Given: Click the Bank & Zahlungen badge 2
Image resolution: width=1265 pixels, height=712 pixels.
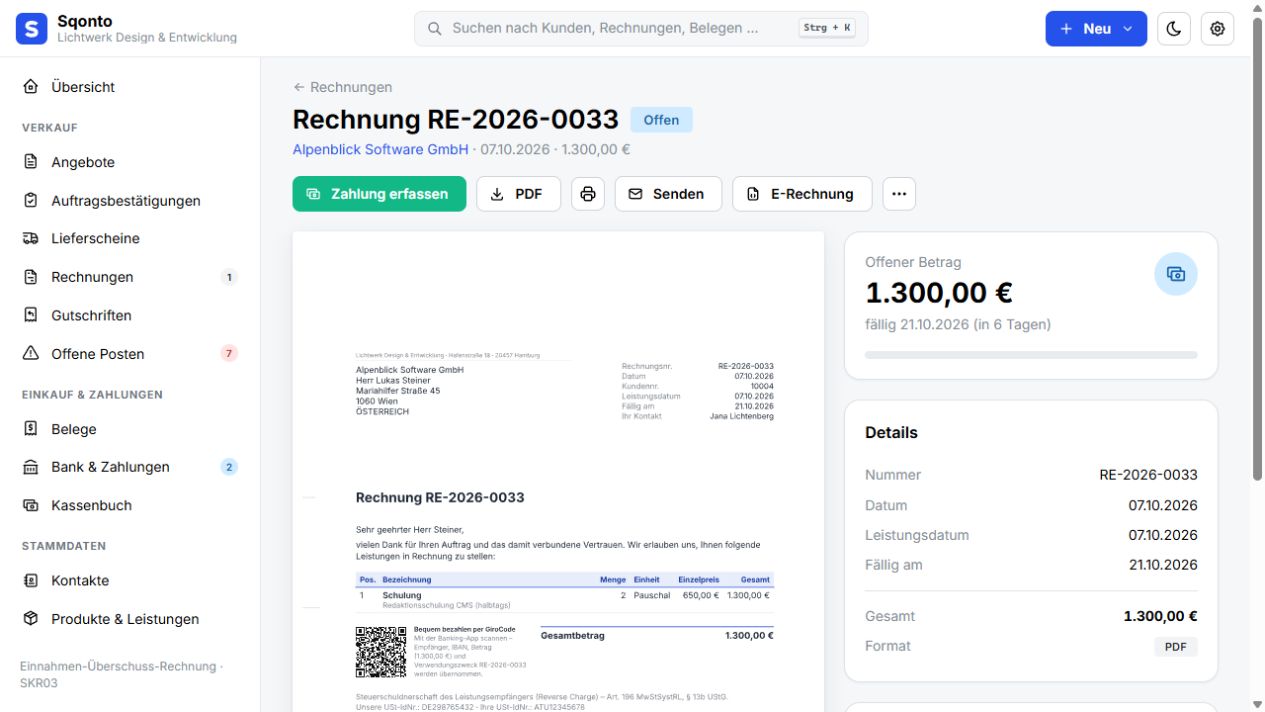Looking at the screenshot, I should coord(229,467).
